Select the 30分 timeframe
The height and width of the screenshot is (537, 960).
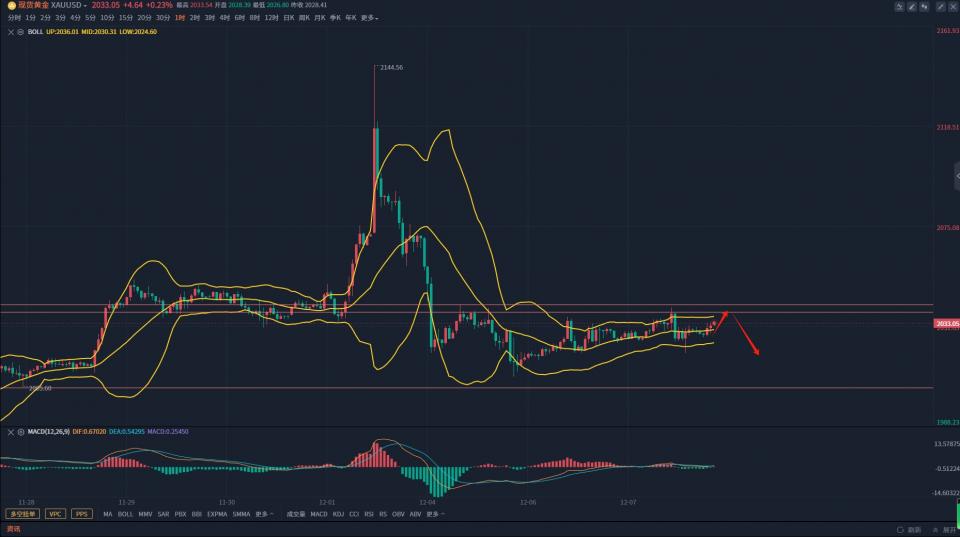(x=162, y=18)
